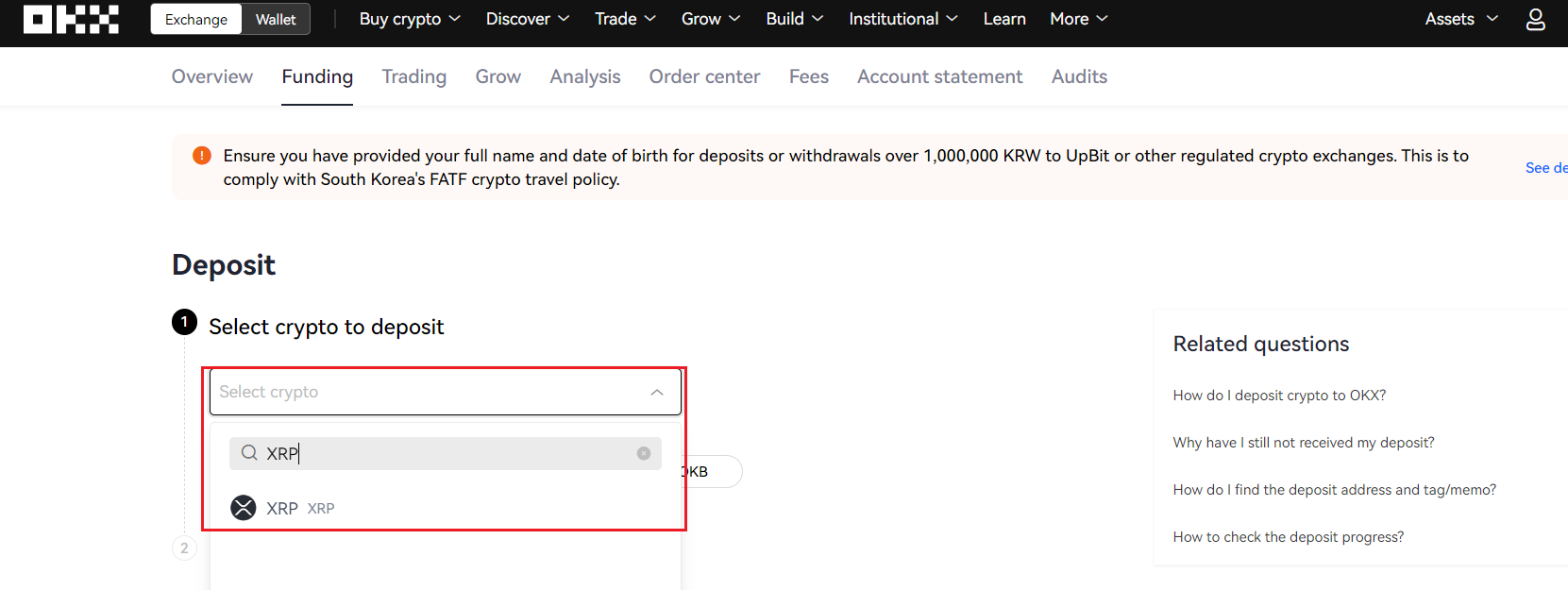Switch to the Exchange toggle
Viewport: 1568px width, 590px height.
[196, 19]
